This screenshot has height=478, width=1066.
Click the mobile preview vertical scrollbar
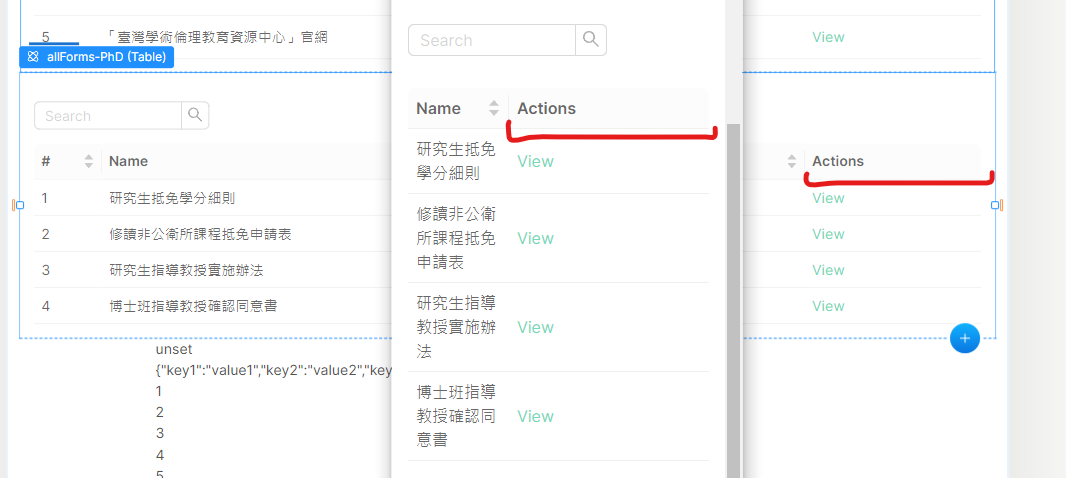pyautogui.click(x=734, y=300)
